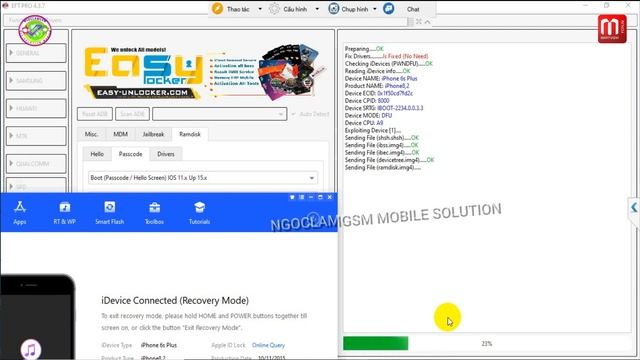Click log line 'Device CPU: A9'
This screenshot has height=360, width=640.
[x=364, y=123]
